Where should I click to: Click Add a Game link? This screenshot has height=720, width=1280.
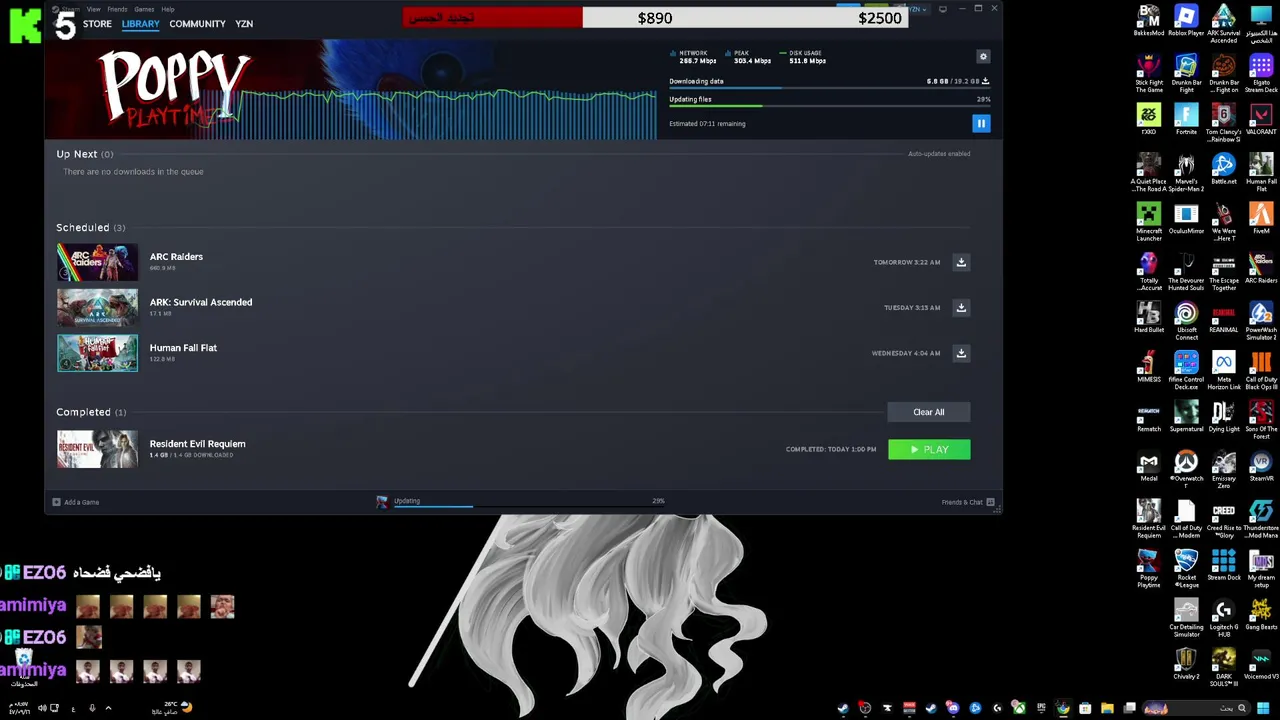(x=76, y=502)
